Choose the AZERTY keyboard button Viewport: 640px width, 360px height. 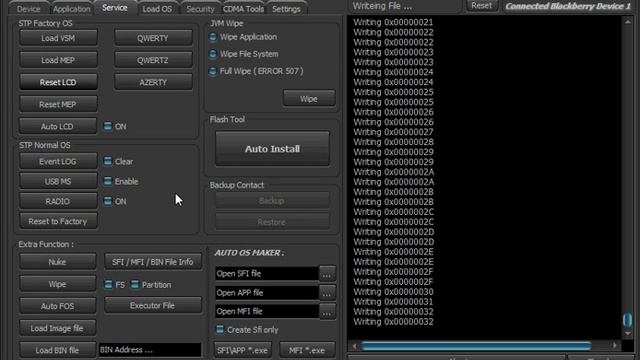[x=153, y=82]
